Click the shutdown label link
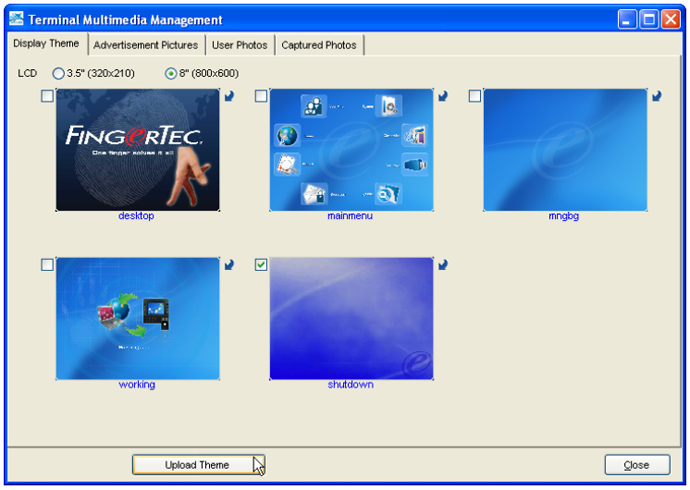Image resolution: width=690 pixels, height=490 pixels. (x=351, y=385)
